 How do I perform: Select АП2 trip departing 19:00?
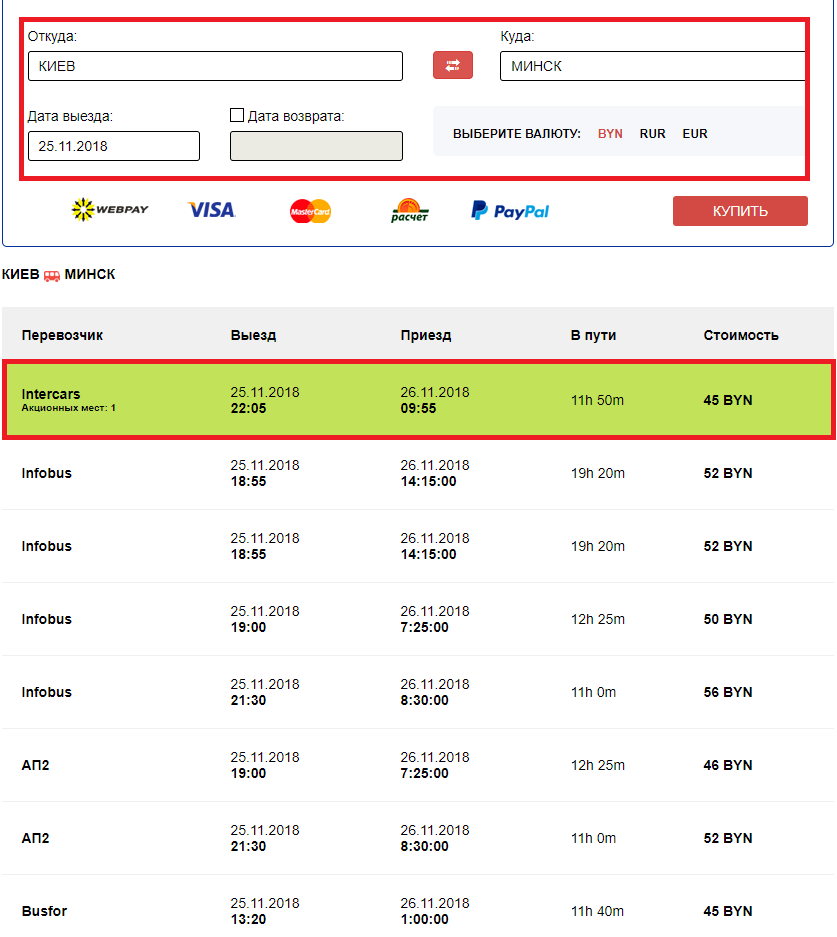[418, 765]
